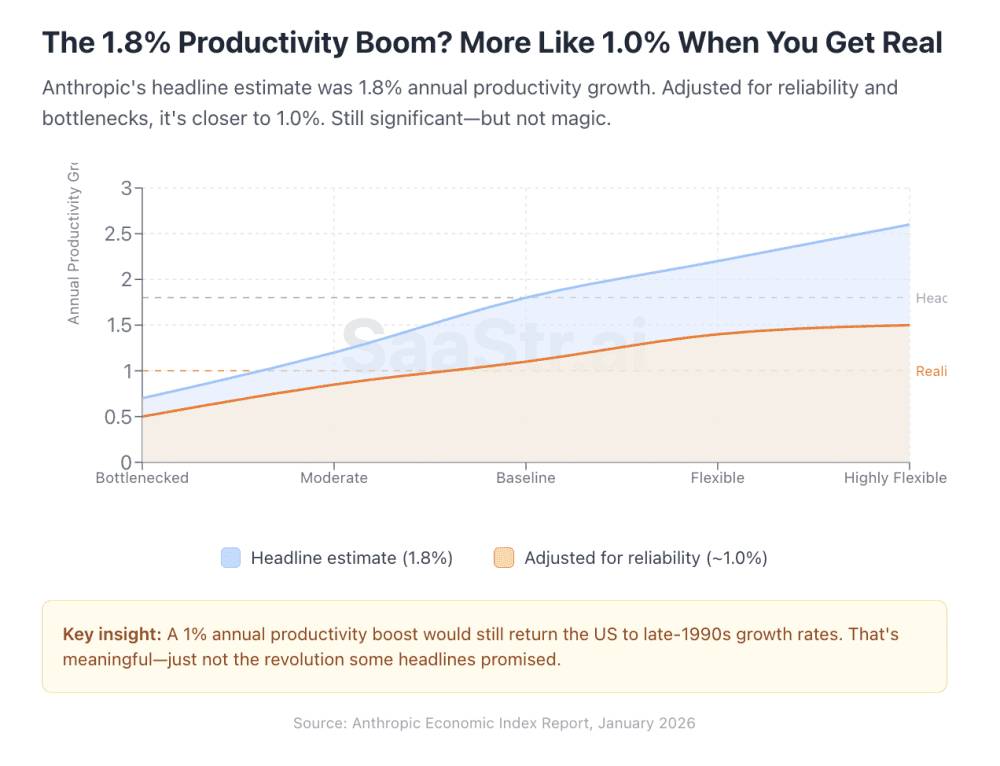Select the Highly Flexible x-axis label
Viewport: 1000px width, 766px height.
[895, 478]
